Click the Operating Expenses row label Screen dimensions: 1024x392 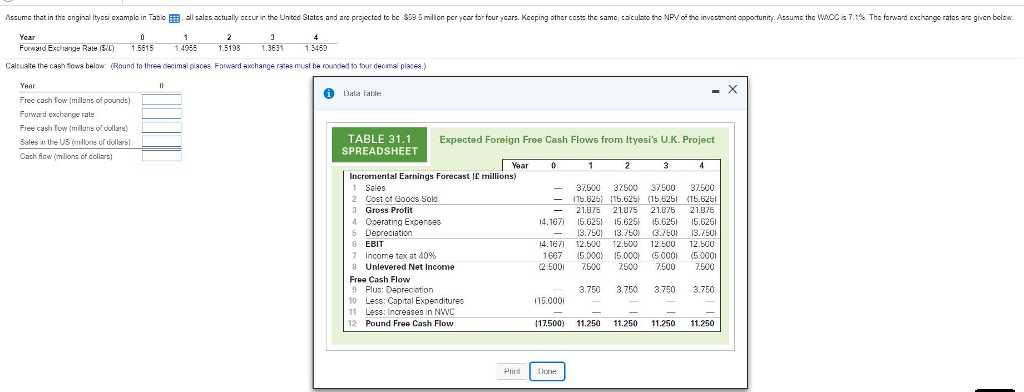click(x=403, y=221)
